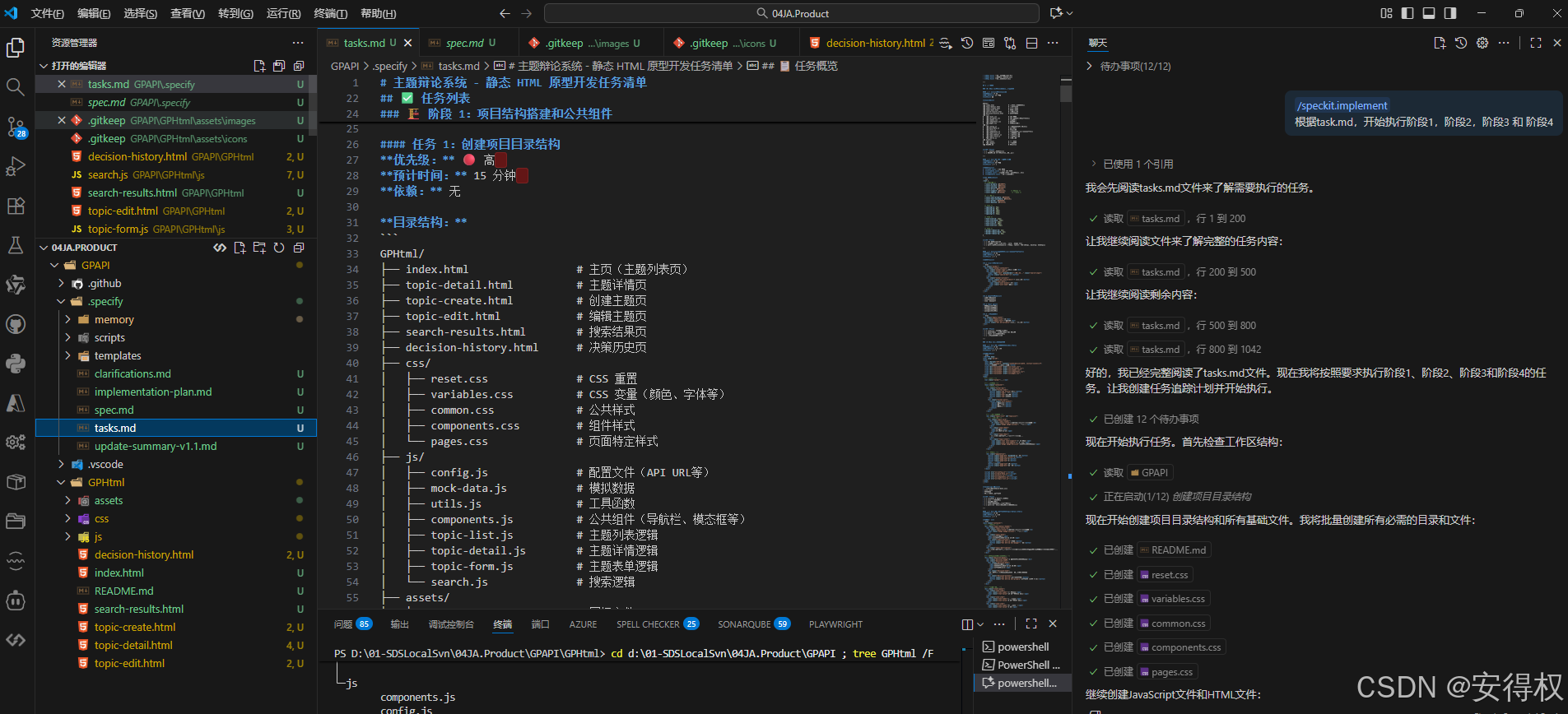Maximize the chat panel
The image size is (1568, 714).
1536,43
